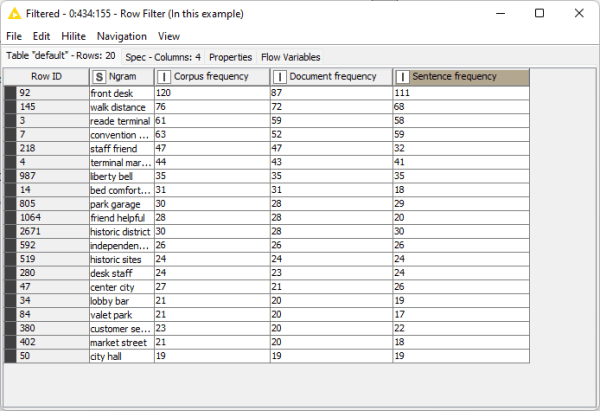Select row ID 2671
This screenshot has height=411, width=600.
click(x=52, y=232)
